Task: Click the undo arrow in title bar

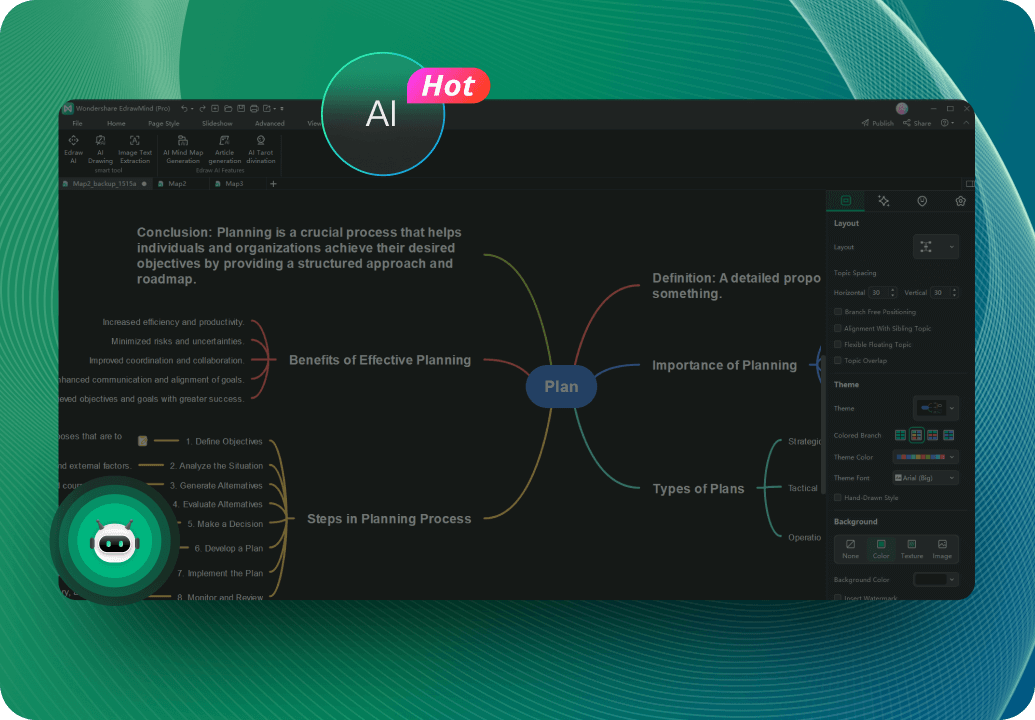Action: (x=184, y=108)
